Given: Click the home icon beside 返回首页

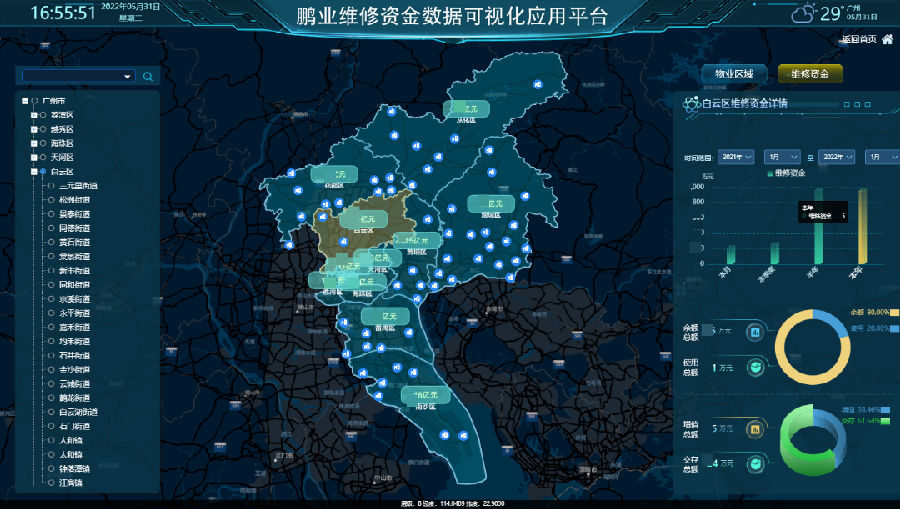Looking at the screenshot, I should point(887,40).
